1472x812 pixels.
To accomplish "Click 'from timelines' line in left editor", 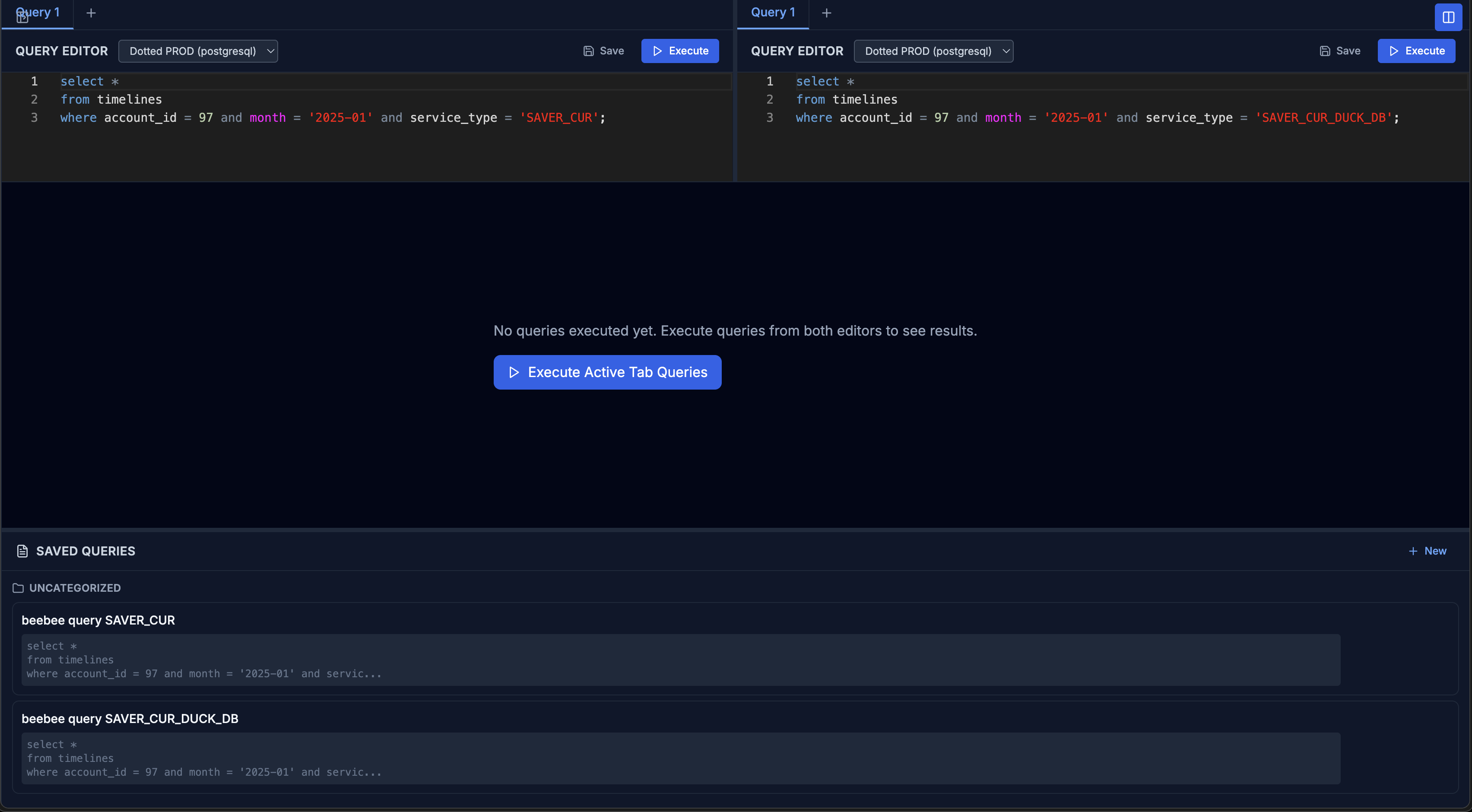I will click(111, 99).
